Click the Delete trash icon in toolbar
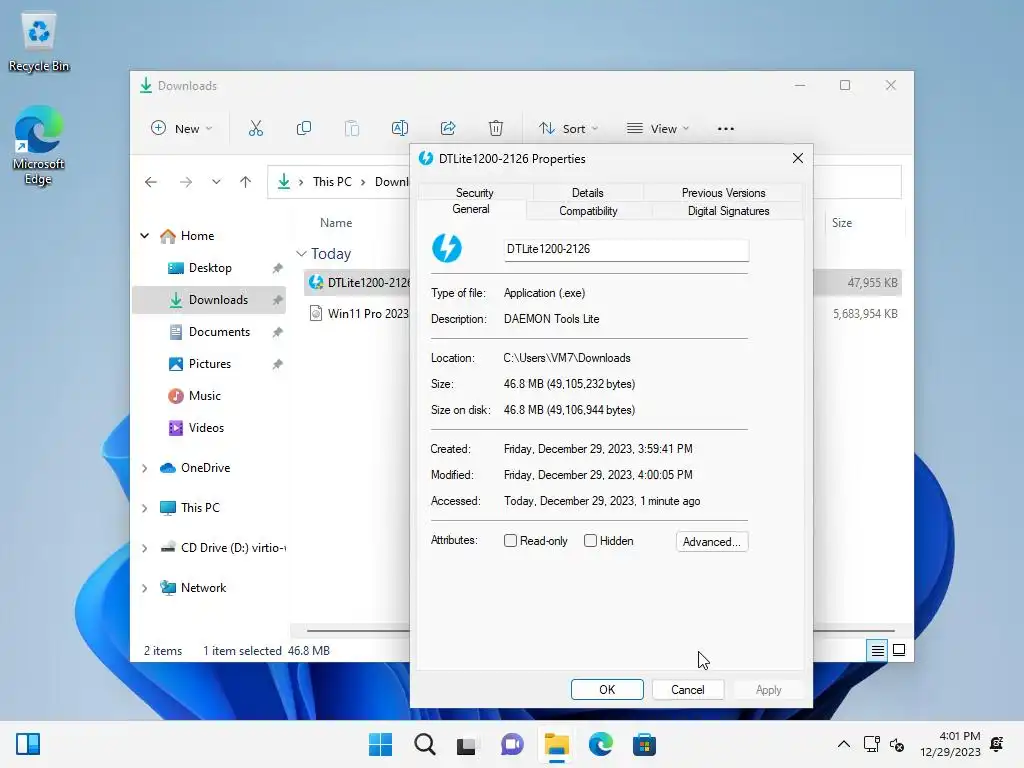Viewport: 1024px width, 768px height. 496,129
